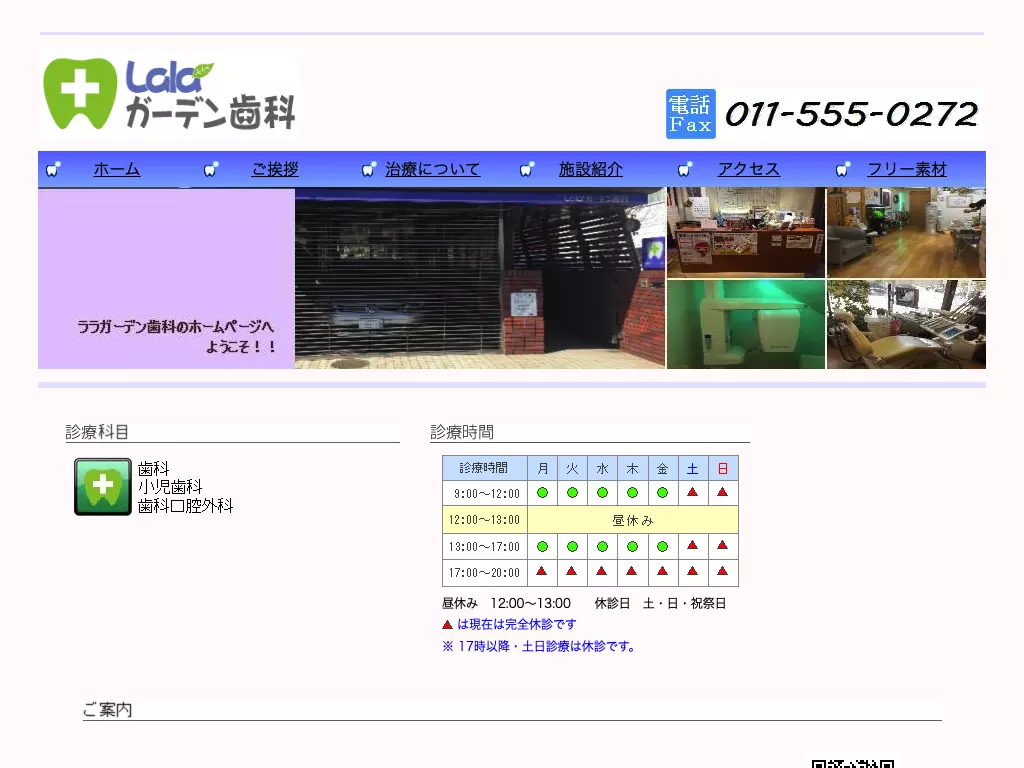Click red triangle for 土 9:00～12:00

coord(692,492)
